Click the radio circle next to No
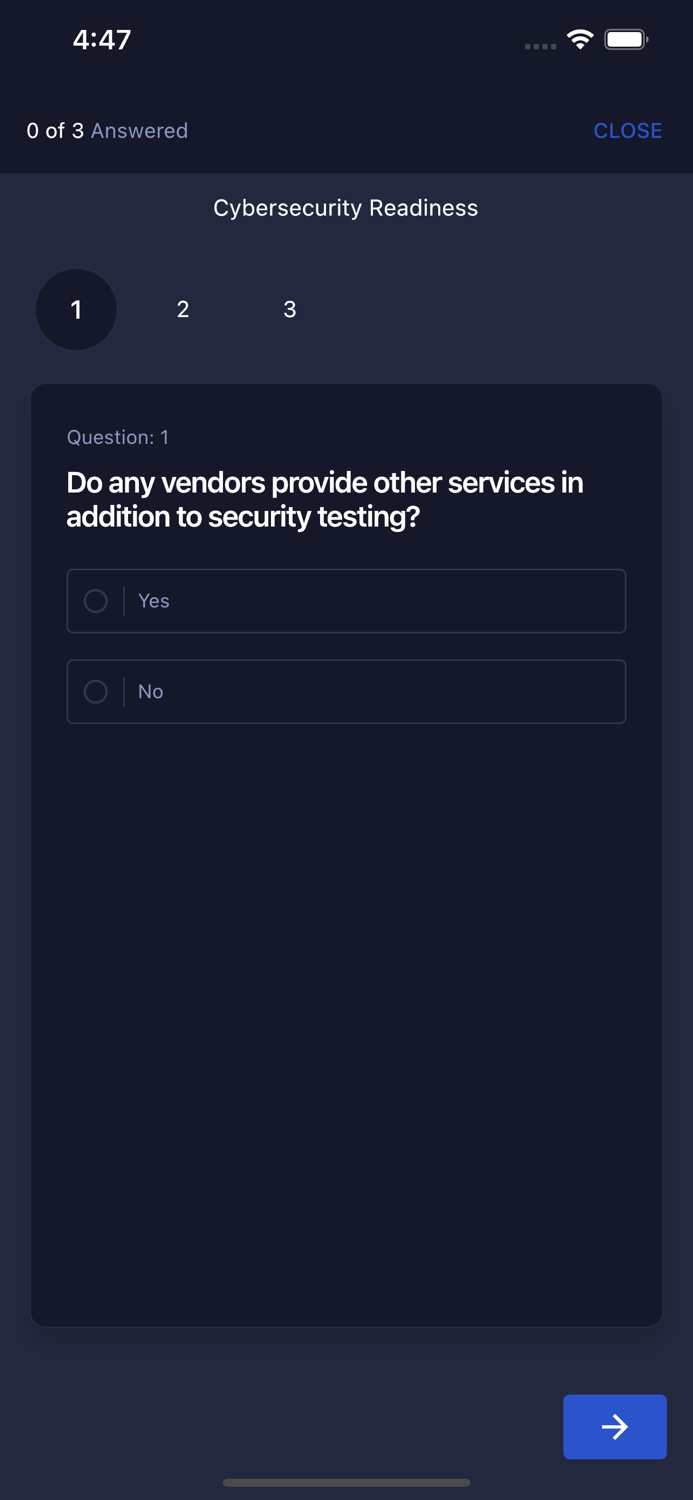 point(96,691)
